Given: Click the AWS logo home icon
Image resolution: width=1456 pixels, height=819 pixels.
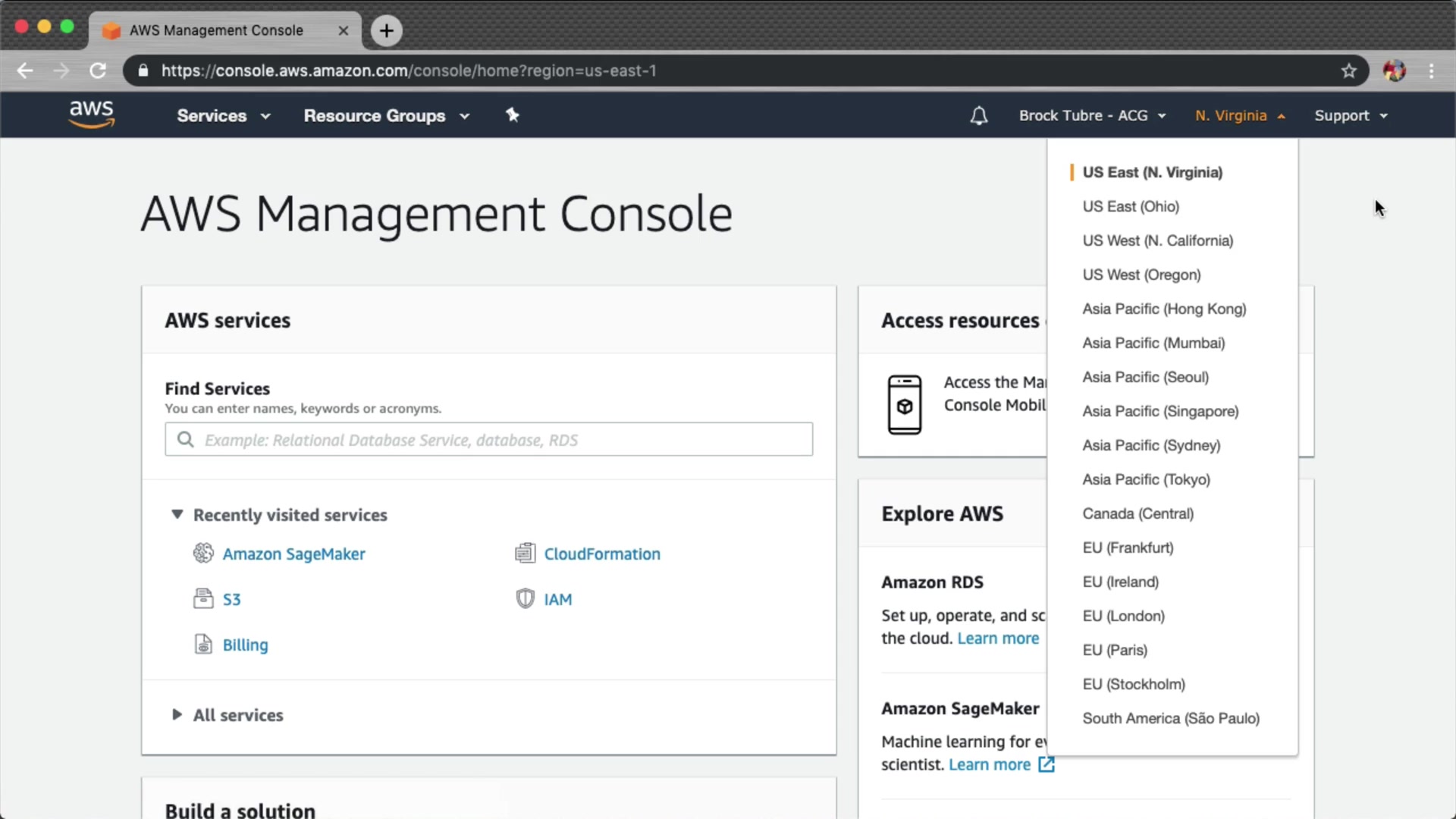Looking at the screenshot, I should 91,115.
